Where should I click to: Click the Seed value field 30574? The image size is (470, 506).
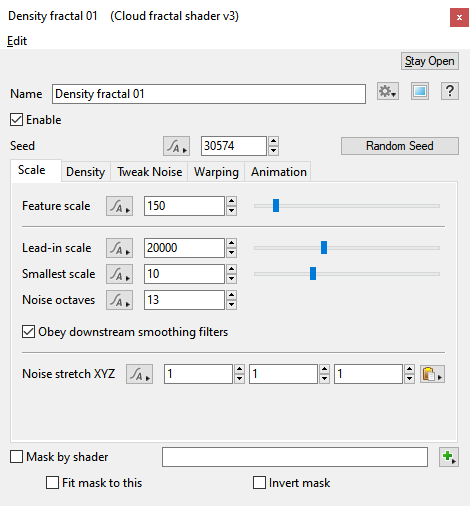click(234, 146)
